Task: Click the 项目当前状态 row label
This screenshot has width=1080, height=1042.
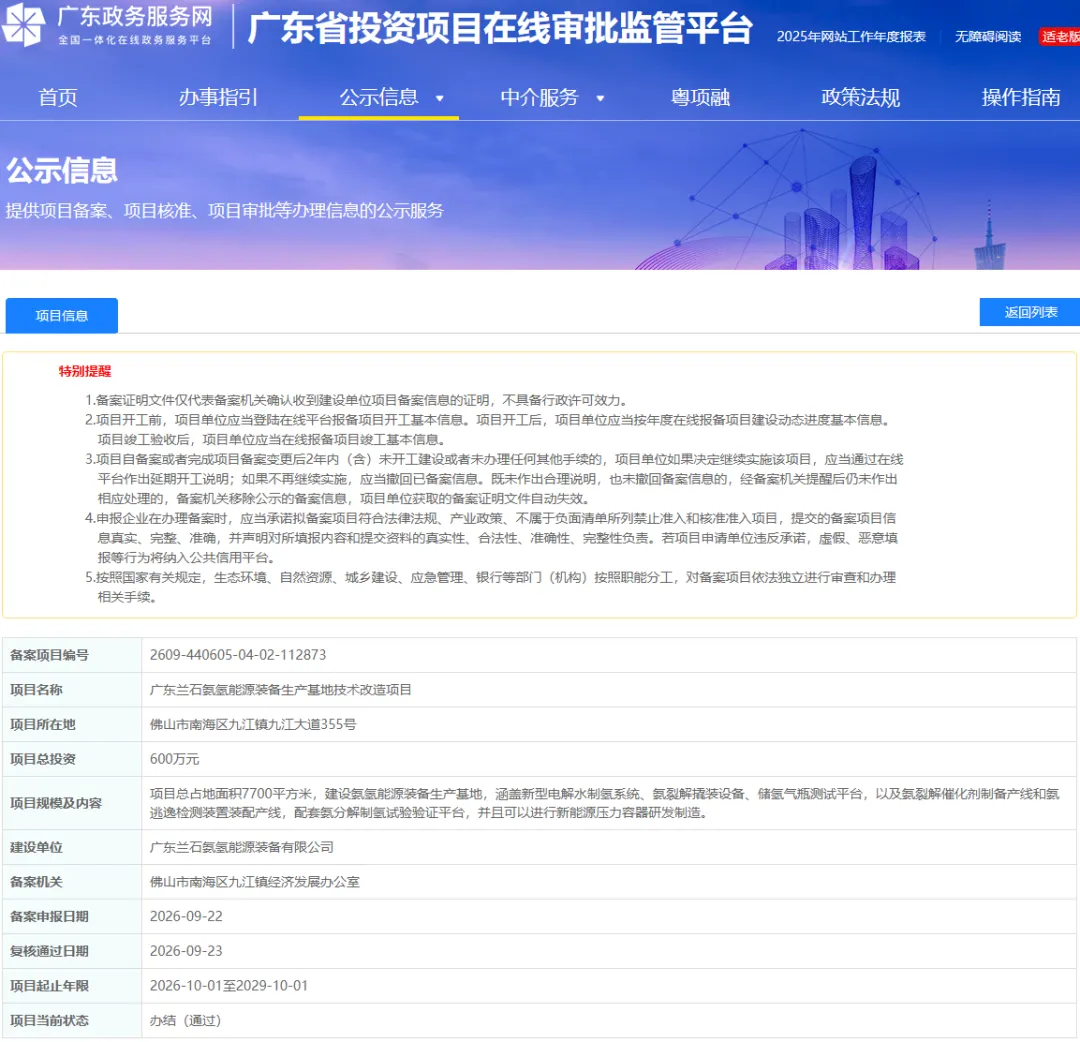Action: pos(50,1020)
